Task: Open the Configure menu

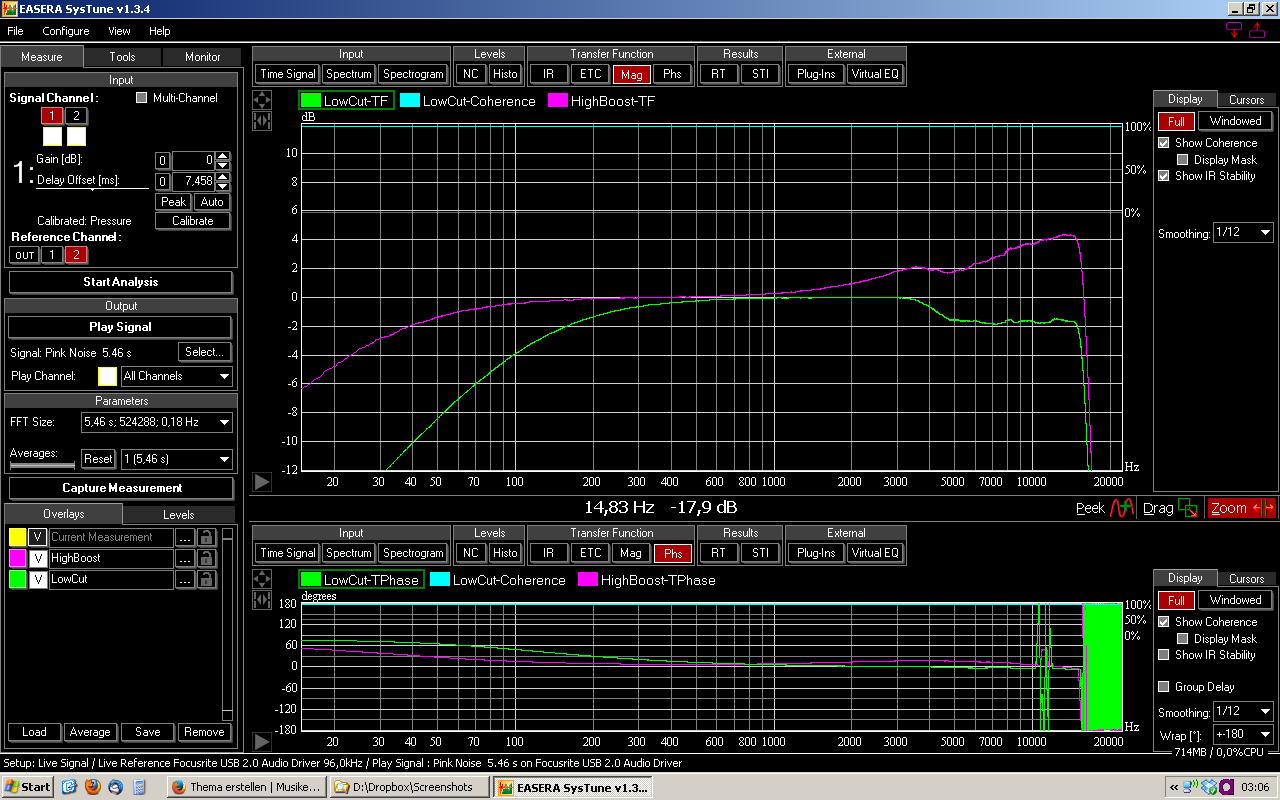Action: [65, 31]
